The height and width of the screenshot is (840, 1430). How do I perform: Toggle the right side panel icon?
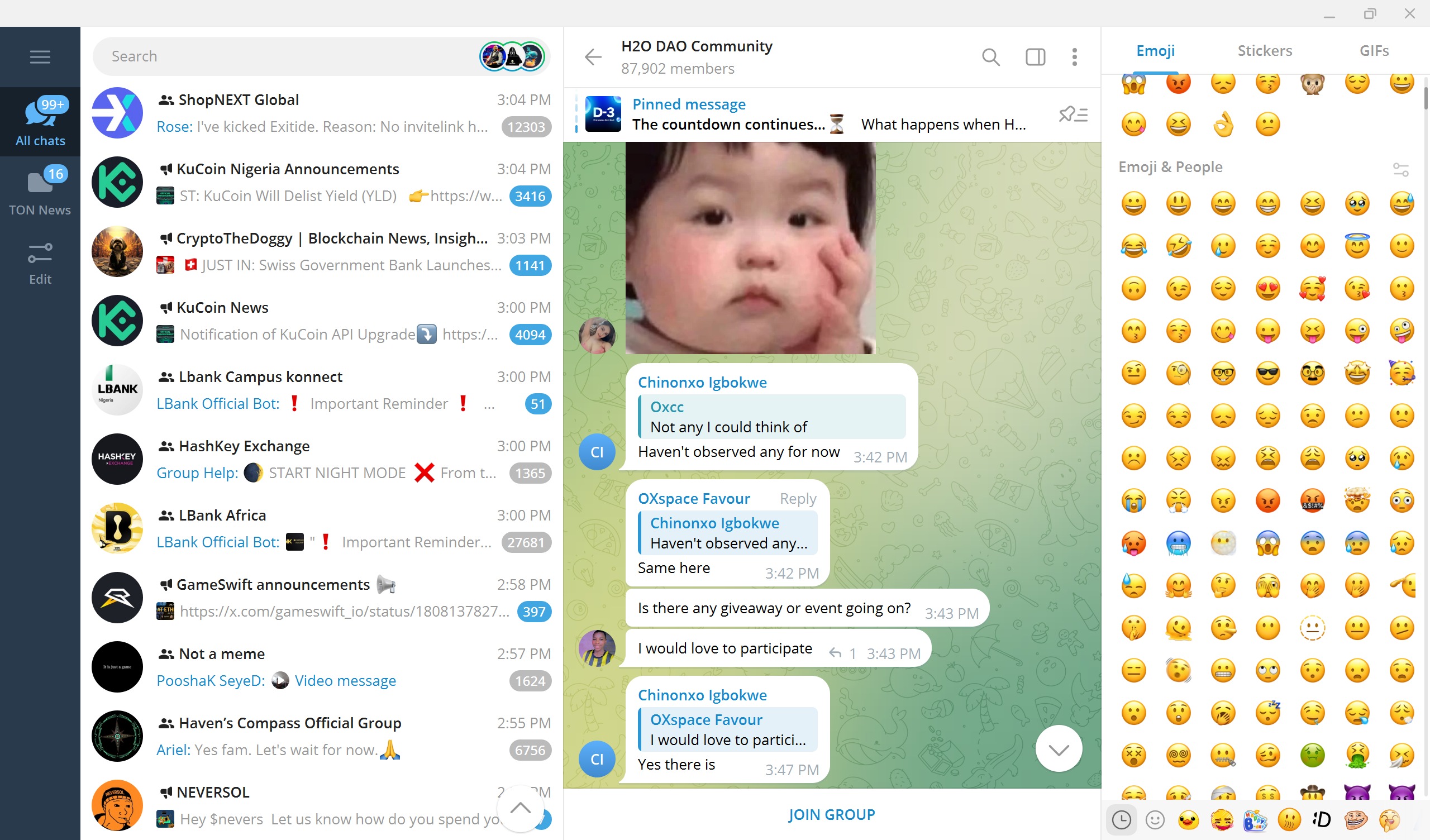pyautogui.click(x=1035, y=57)
